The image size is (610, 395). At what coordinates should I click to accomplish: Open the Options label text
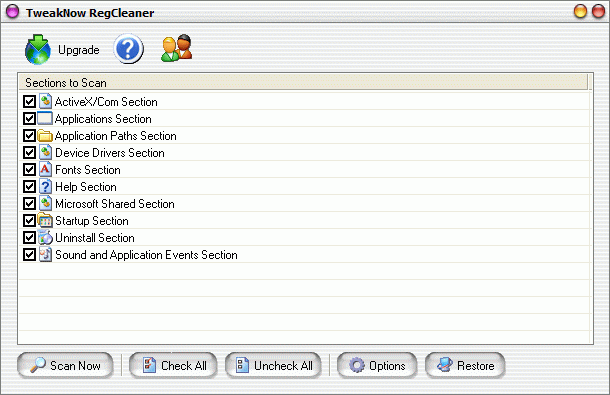(387, 366)
